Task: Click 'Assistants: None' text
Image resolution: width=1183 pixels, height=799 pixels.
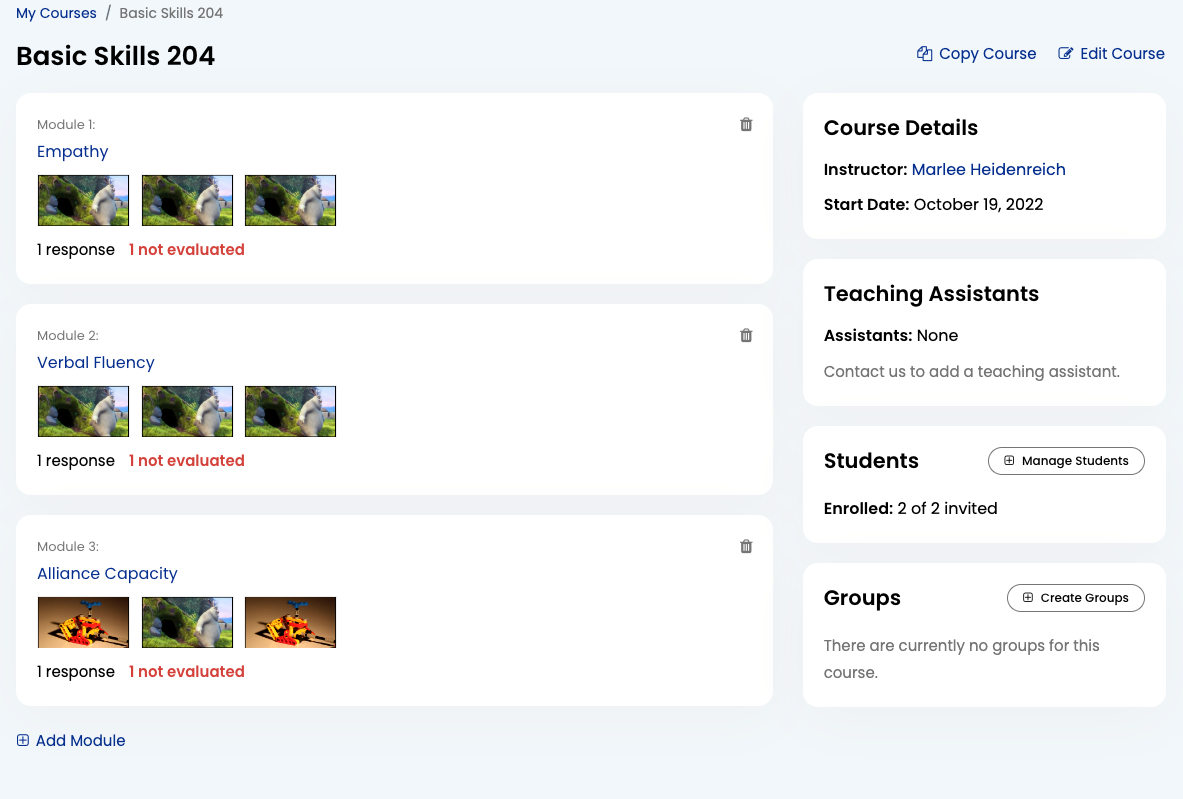Action: 891,335
